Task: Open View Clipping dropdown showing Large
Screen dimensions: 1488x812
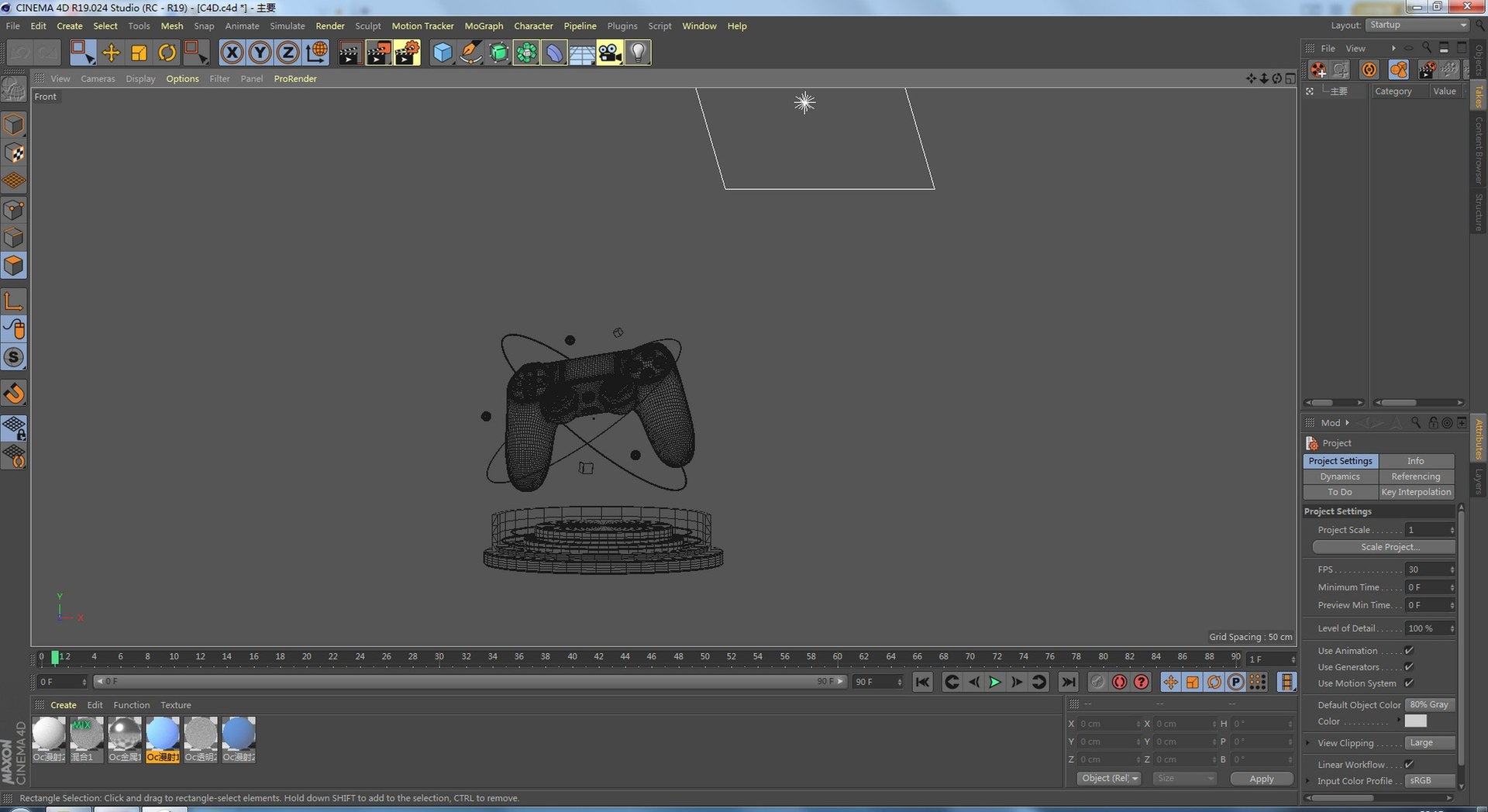Action: pyautogui.click(x=1429, y=743)
